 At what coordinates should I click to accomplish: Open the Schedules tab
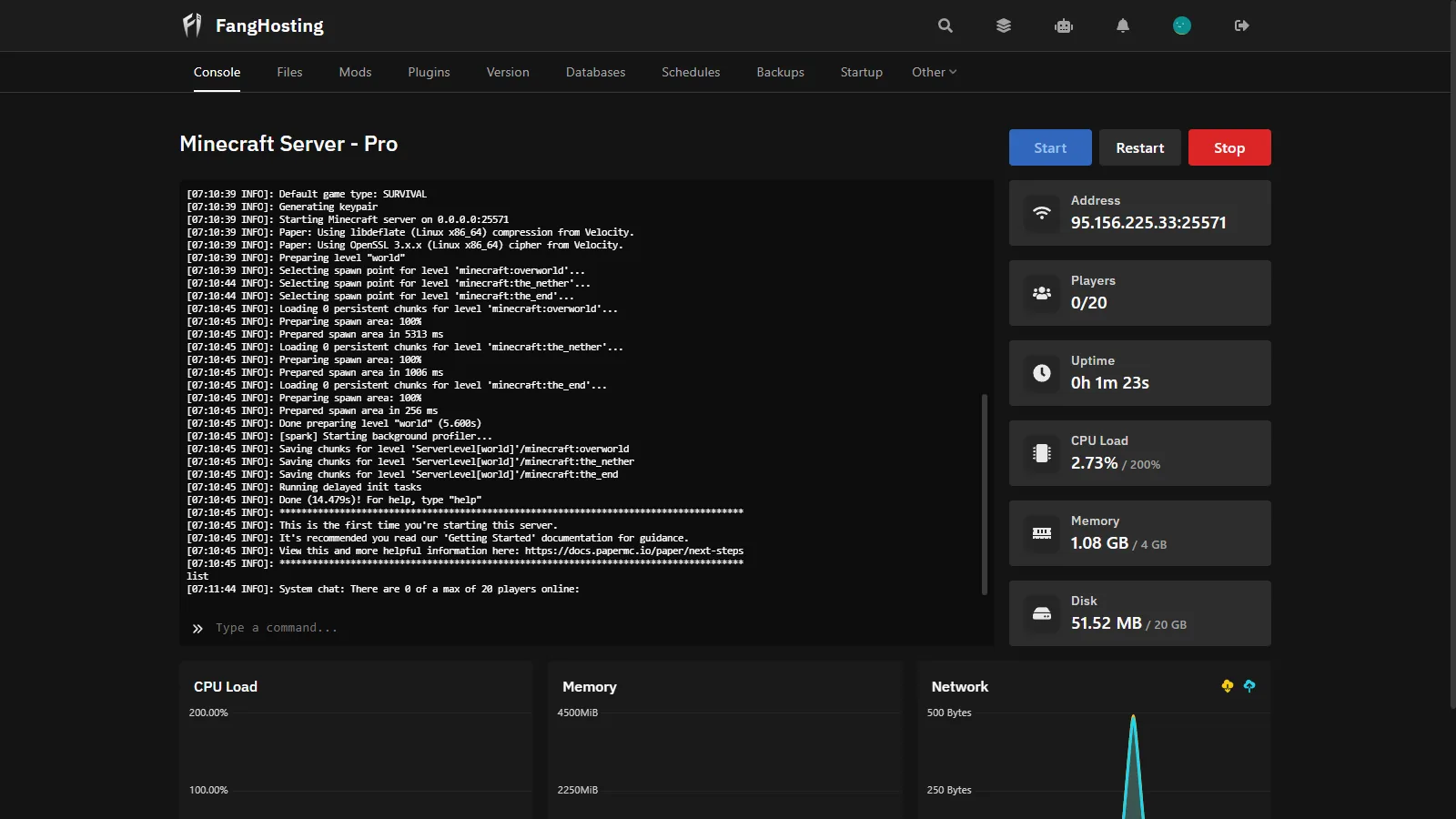[691, 72]
